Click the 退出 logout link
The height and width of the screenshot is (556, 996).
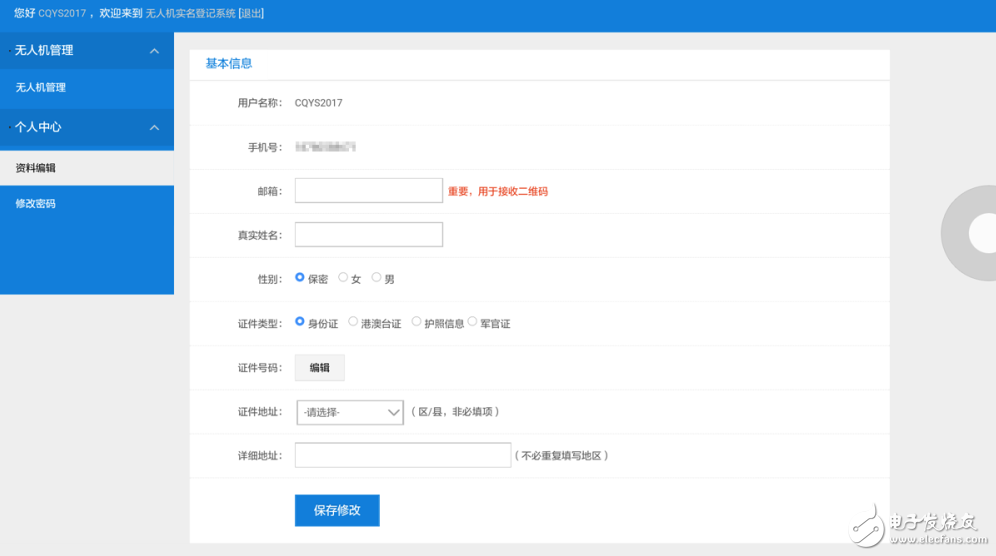(251, 14)
